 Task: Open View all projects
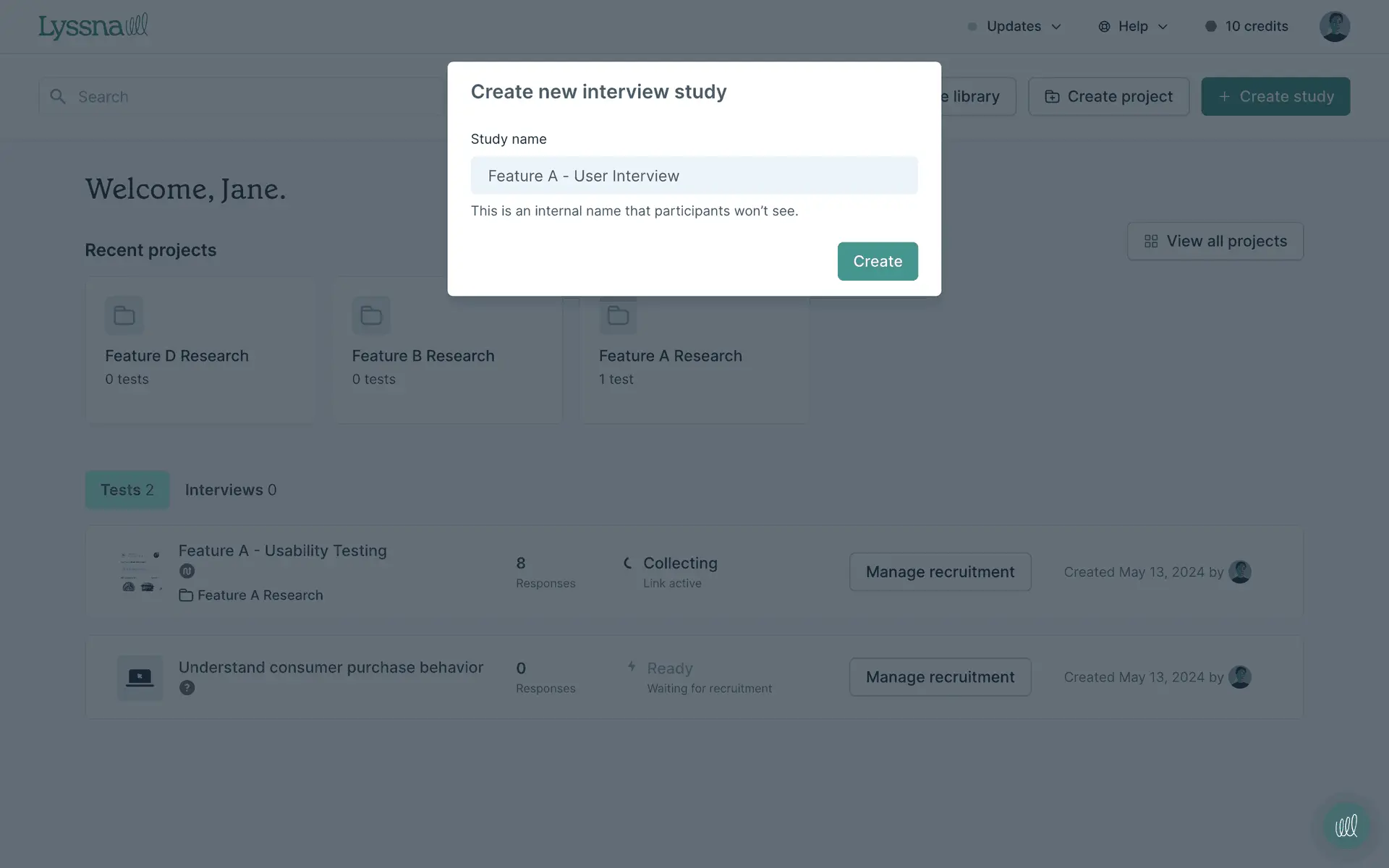point(1215,242)
